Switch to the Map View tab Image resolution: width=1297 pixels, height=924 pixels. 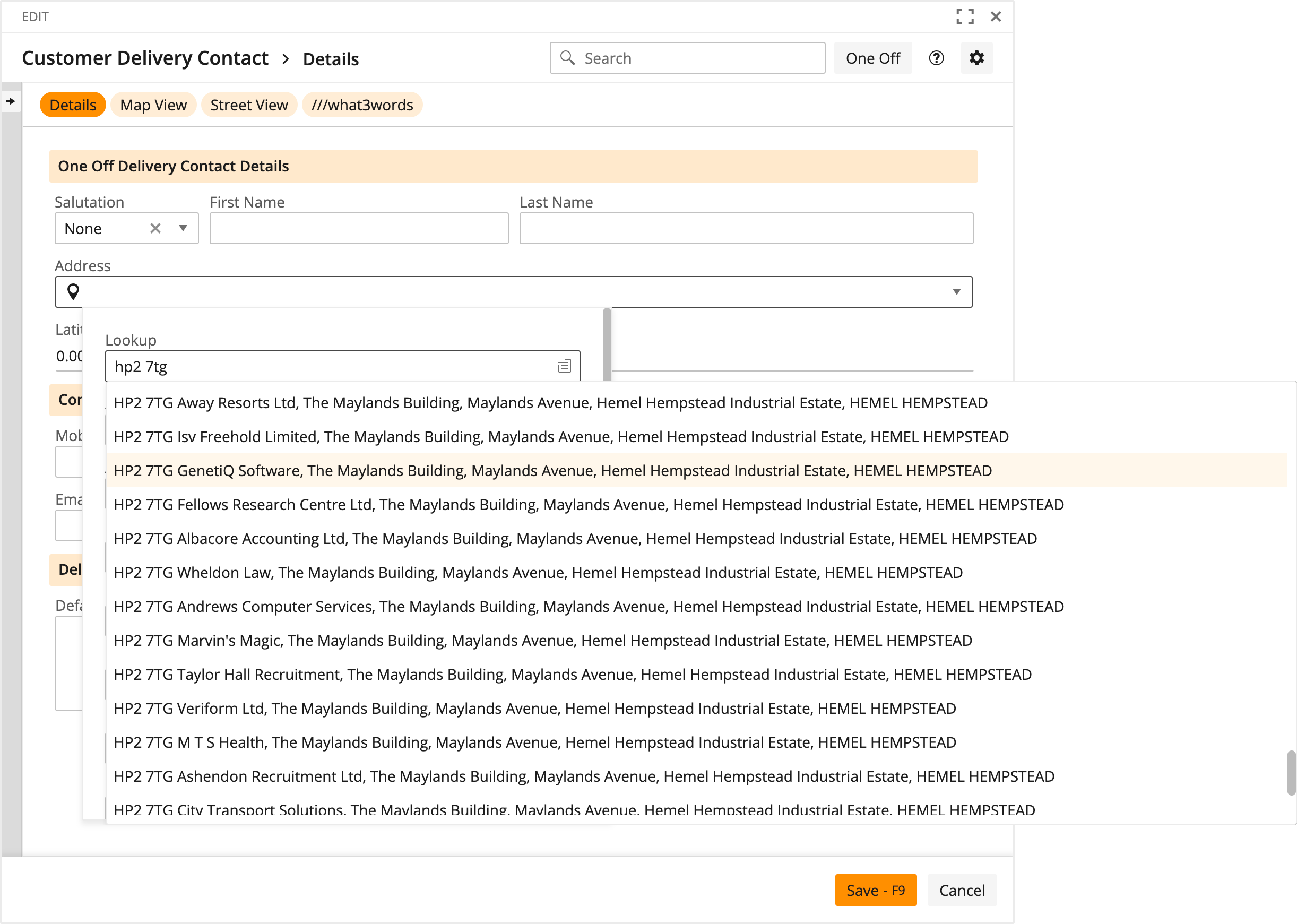(x=153, y=105)
